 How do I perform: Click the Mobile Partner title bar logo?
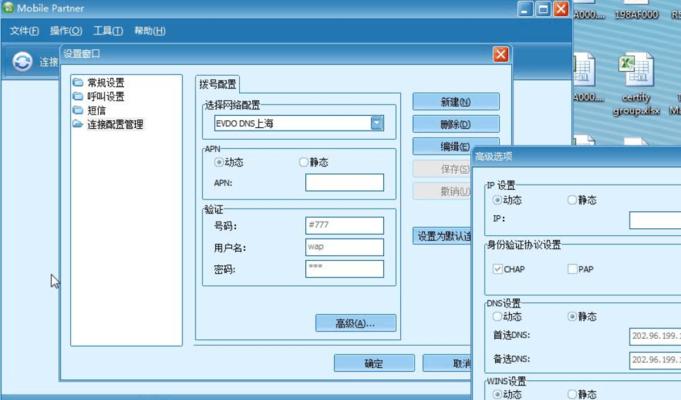click(8, 7)
